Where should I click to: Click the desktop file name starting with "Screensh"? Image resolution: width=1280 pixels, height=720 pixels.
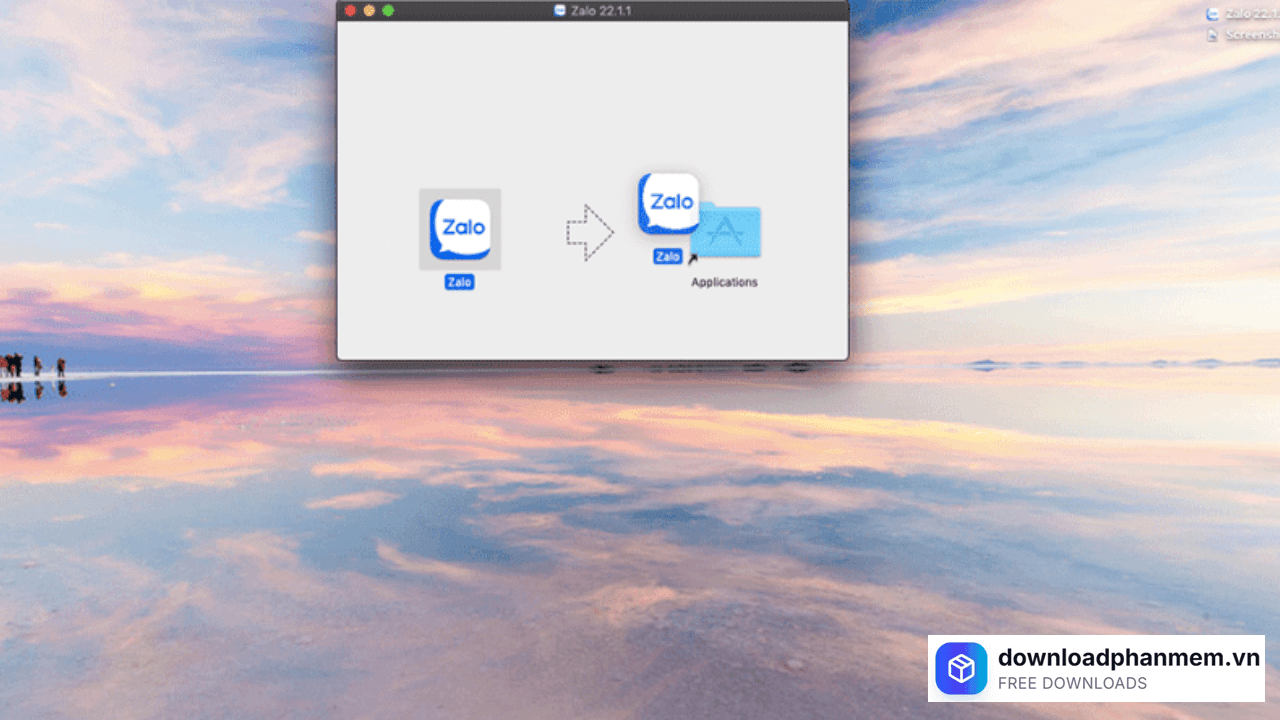point(1252,34)
